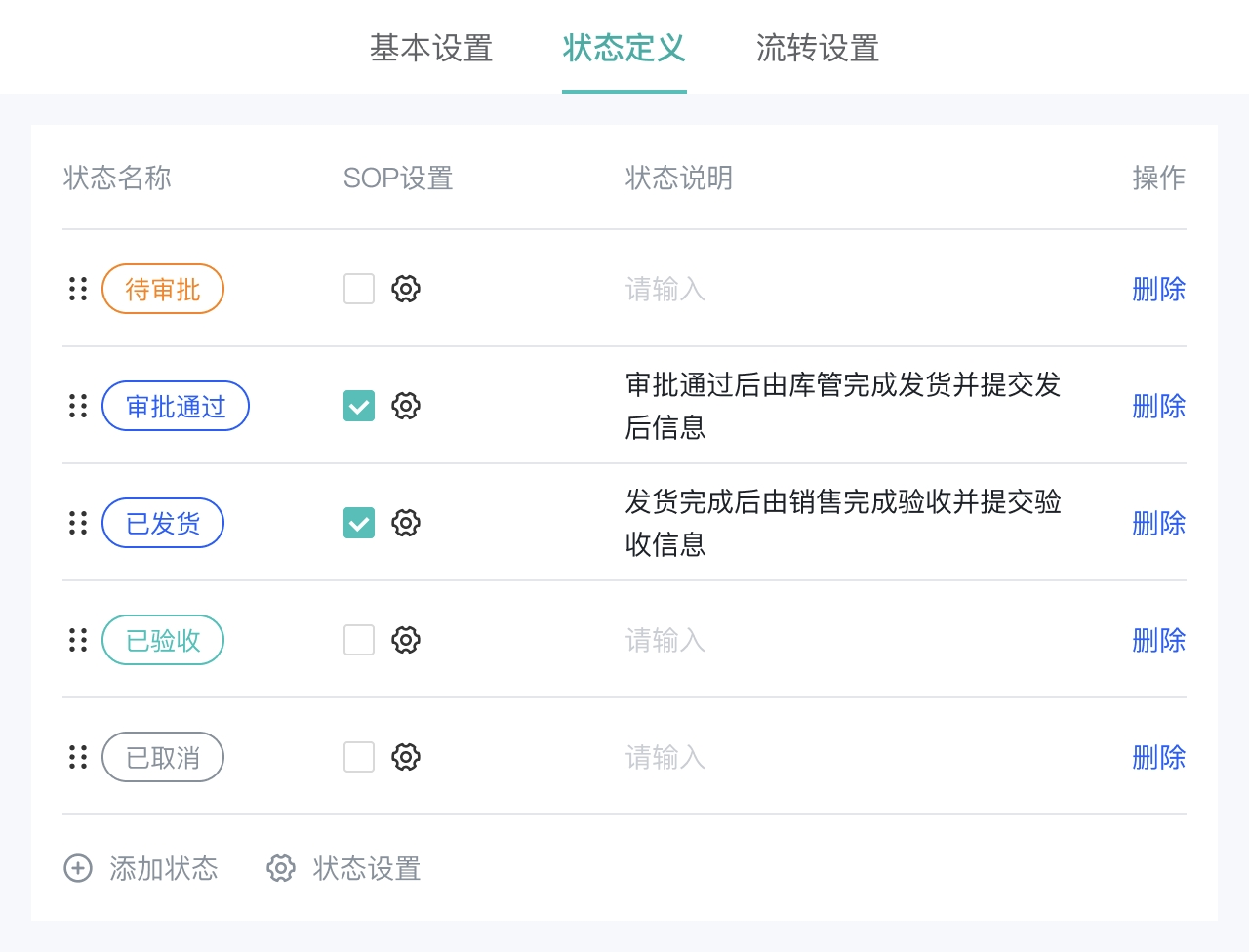This screenshot has height=952, width=1249.
Task: Open 状态设置 at the bottom
Action: (344, 868)
